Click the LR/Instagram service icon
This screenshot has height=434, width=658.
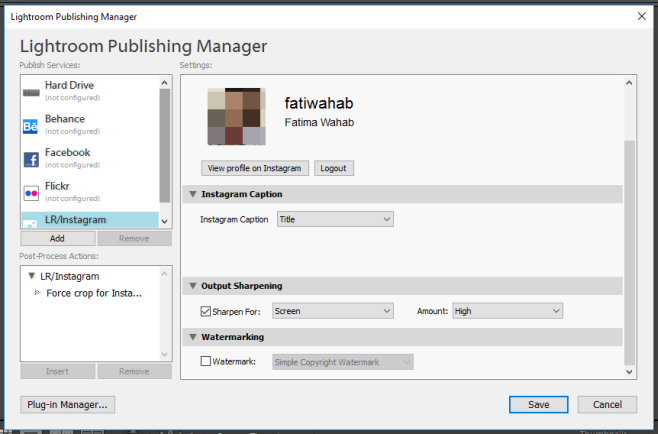pos(30,224)
